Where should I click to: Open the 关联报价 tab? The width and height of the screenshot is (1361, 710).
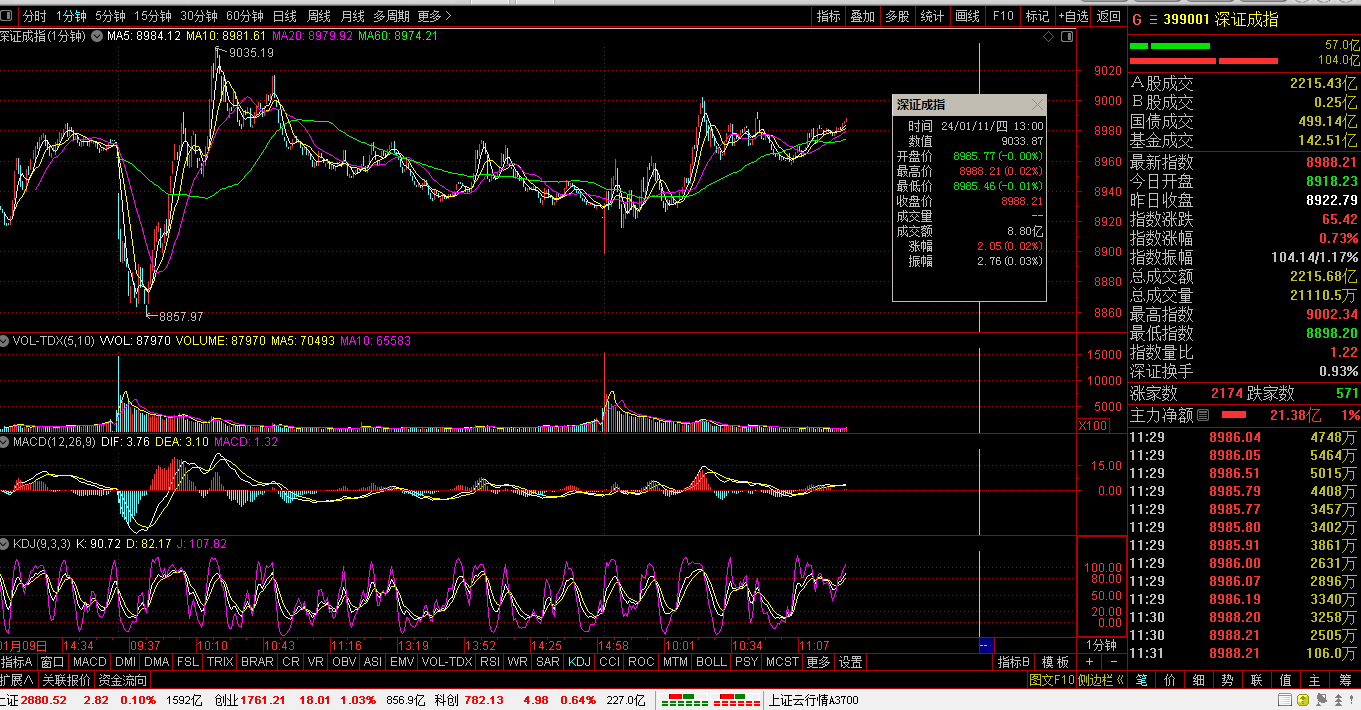click(x=66, y=680)
